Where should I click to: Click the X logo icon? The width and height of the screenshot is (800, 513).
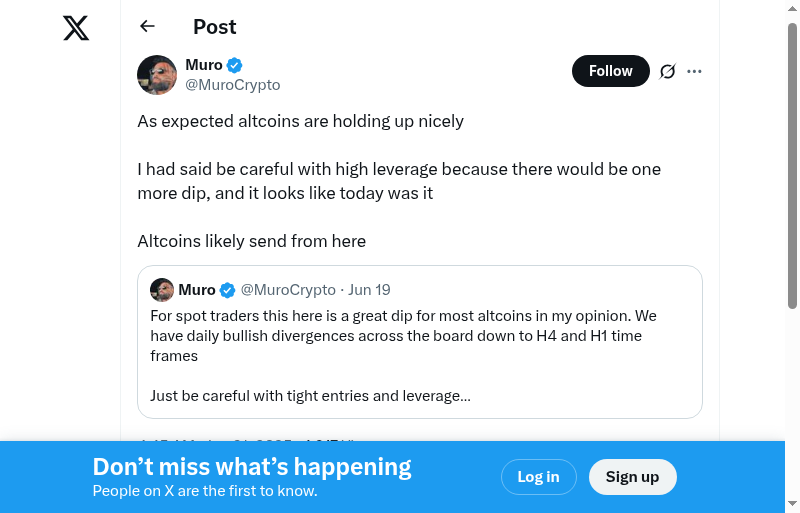pyautogui.click(x=76, y=28)
